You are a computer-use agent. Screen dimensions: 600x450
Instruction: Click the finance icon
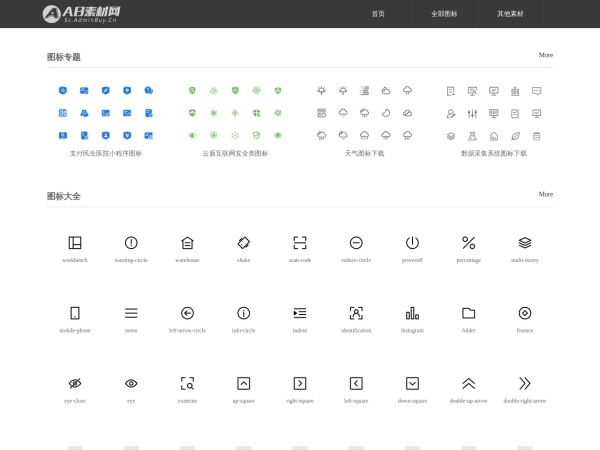[x=525, y=313]
